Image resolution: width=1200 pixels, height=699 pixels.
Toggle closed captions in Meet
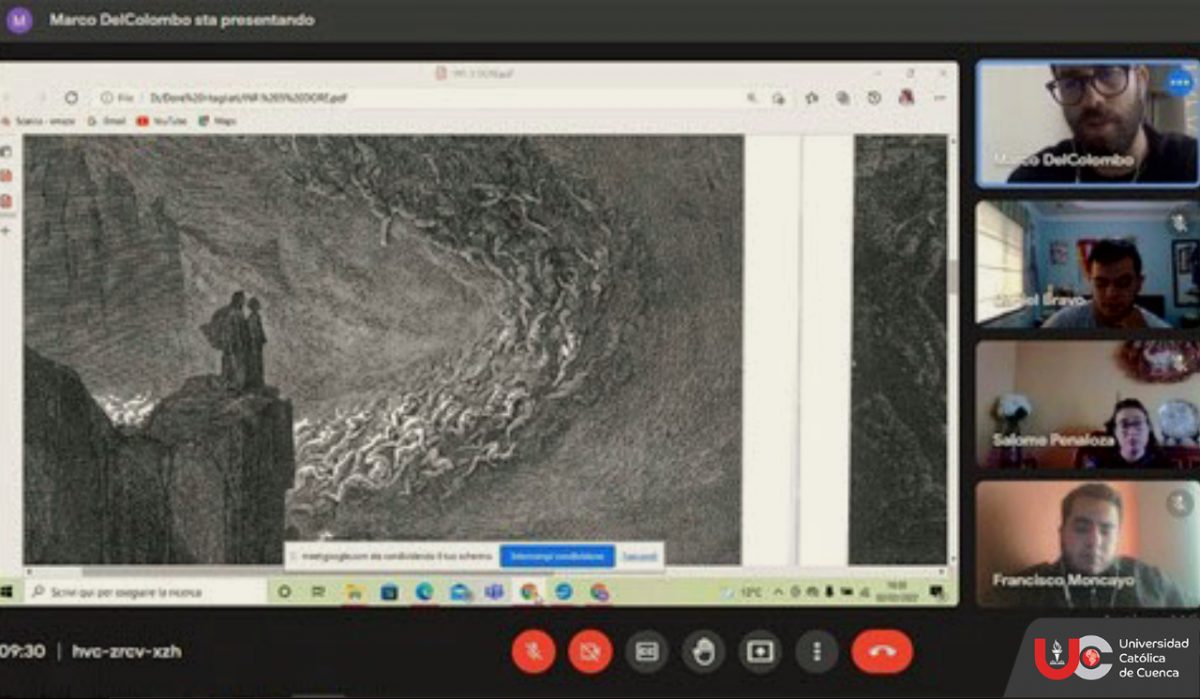(647, 652)
